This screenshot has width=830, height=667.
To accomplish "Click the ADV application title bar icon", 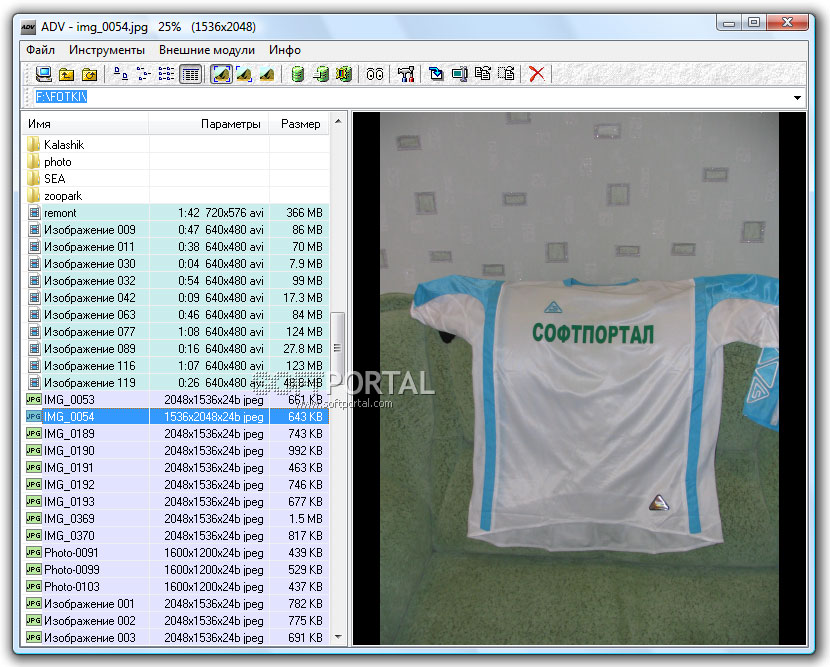I will [x=28, y=27].
